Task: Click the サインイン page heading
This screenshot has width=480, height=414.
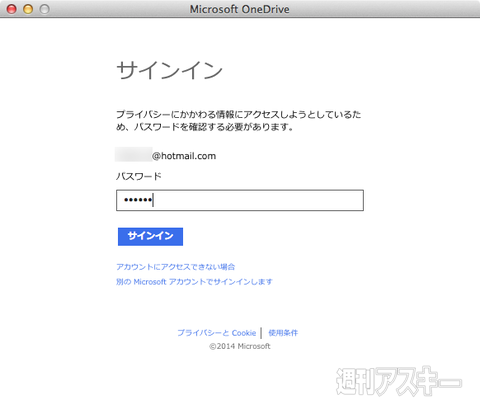Action: coord(169,71)
